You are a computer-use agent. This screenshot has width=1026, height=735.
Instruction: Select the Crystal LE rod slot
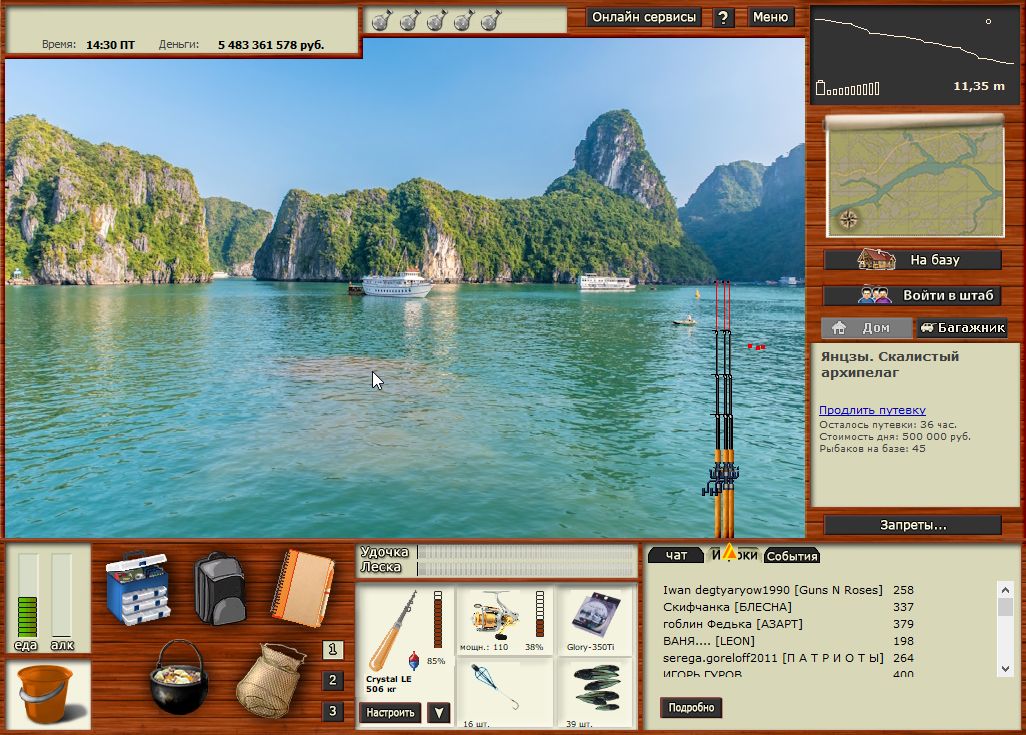coord(405,643)
